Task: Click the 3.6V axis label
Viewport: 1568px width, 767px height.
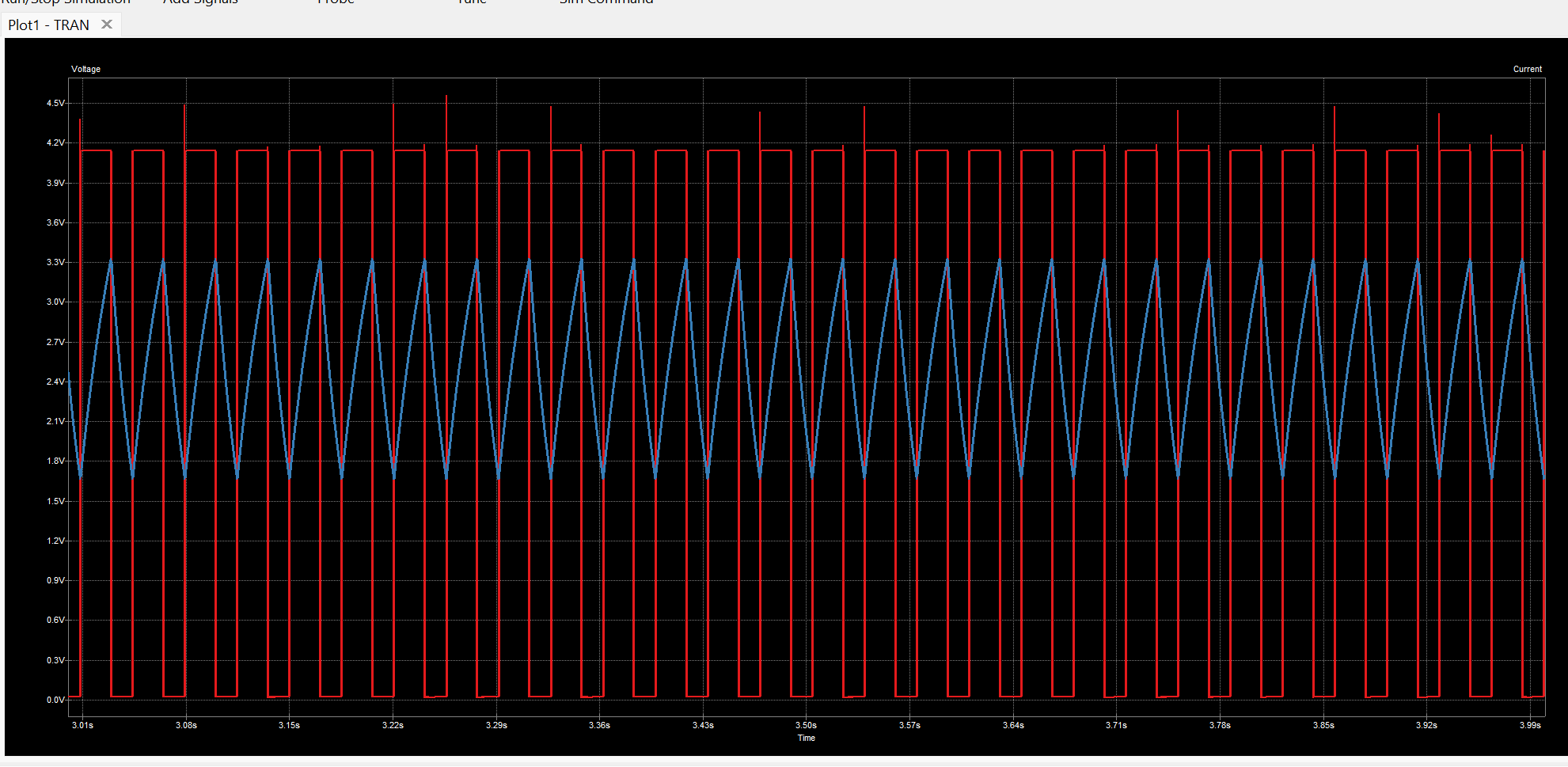Action: pyautogui.click(x=55, y=222)
